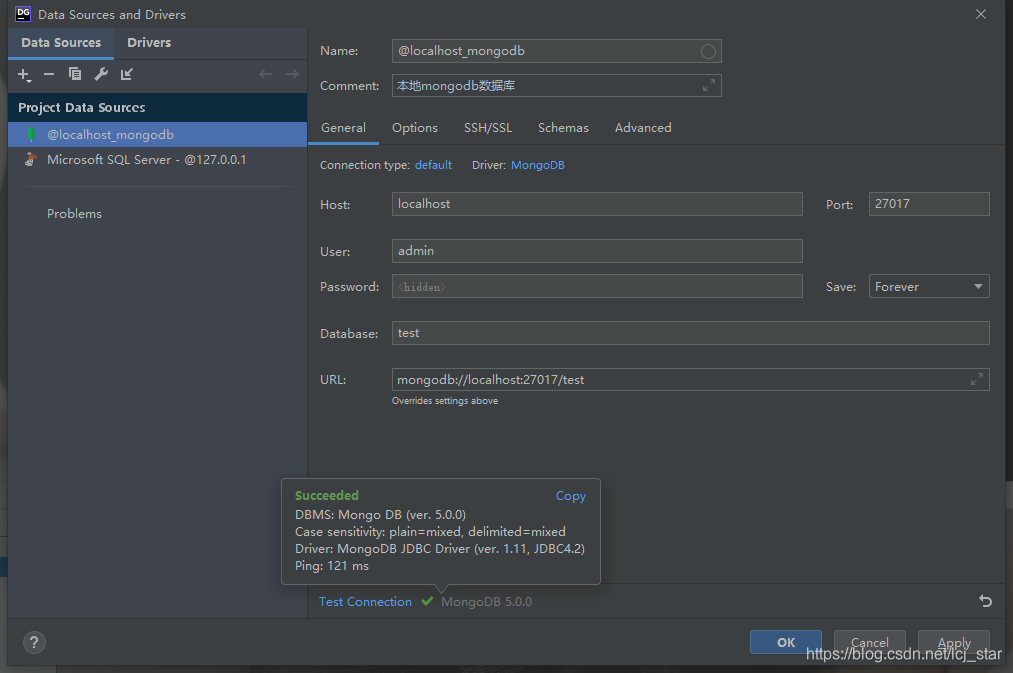
Task: Click the green check mark beside Test Connection
Action: [427, 601]
